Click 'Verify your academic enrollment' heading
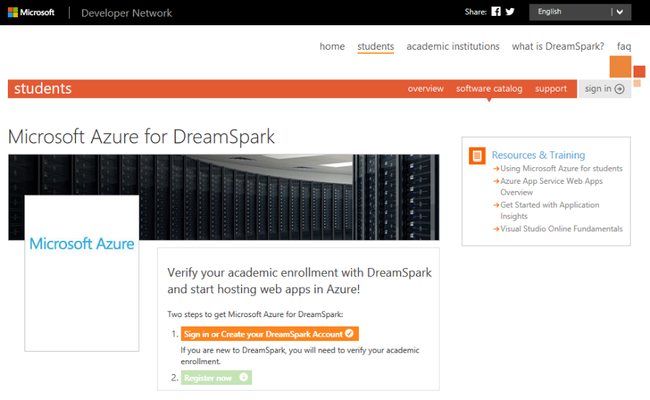This screenshot has width=650, height=400. point(299,281)
